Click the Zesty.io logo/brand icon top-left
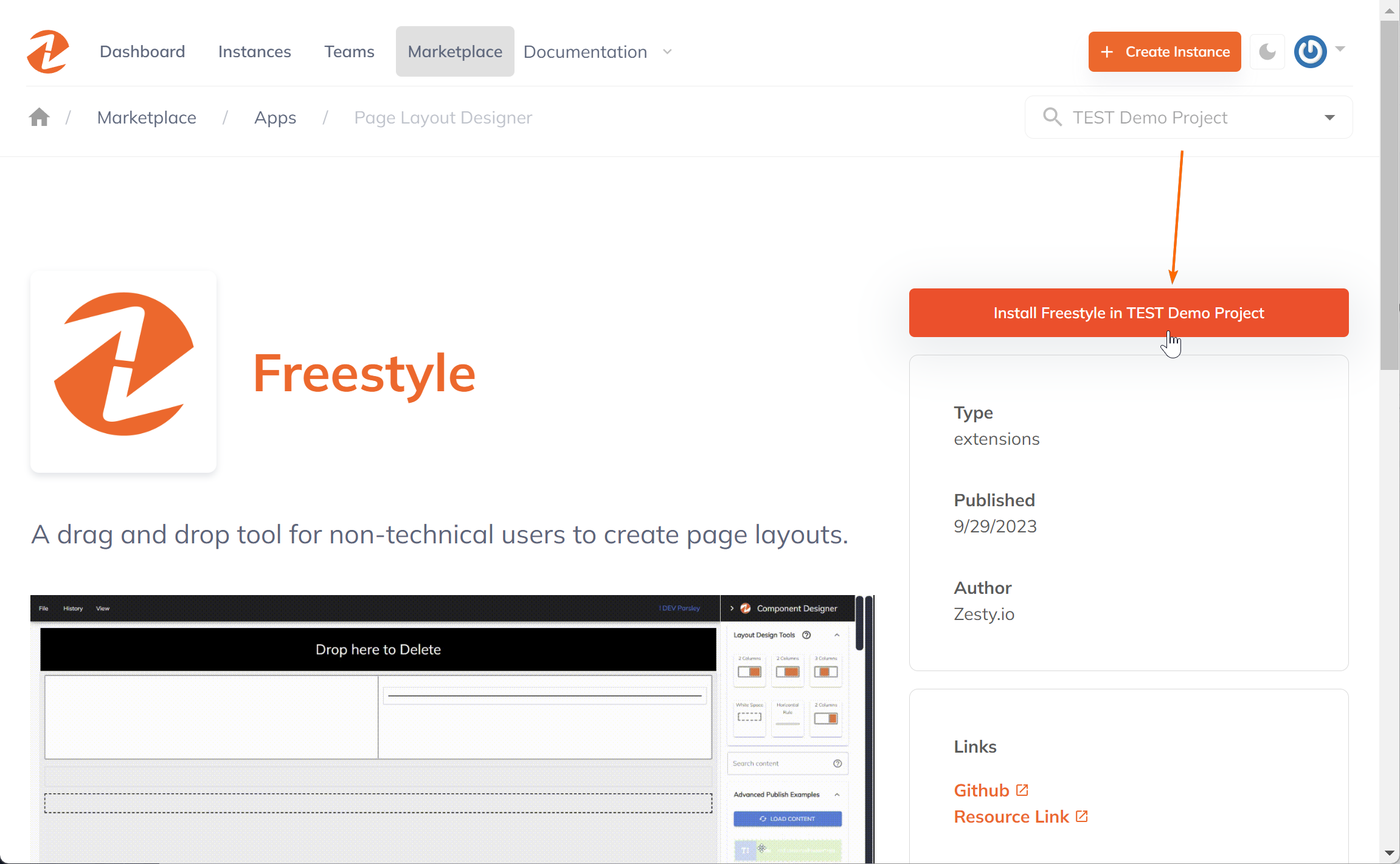 click(x=47, y=51)
